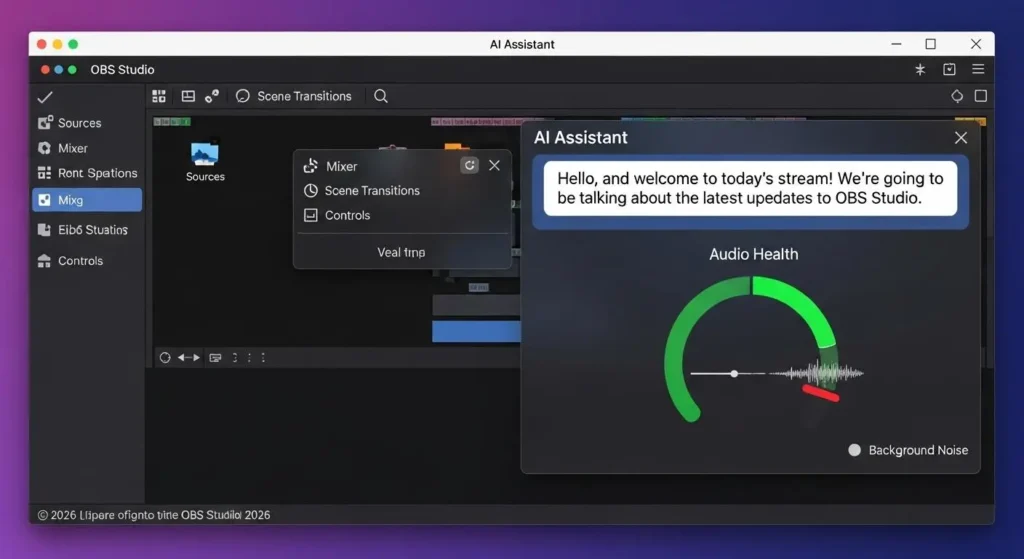Click the white handle on audio slider

click(x=735, y=374)
